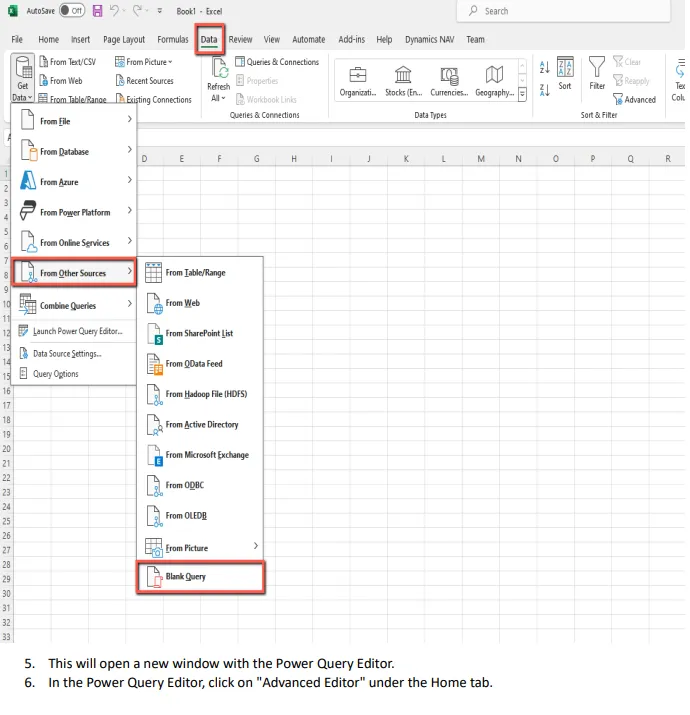
Task: Choose From OData Feed
Action: (200, 363)
